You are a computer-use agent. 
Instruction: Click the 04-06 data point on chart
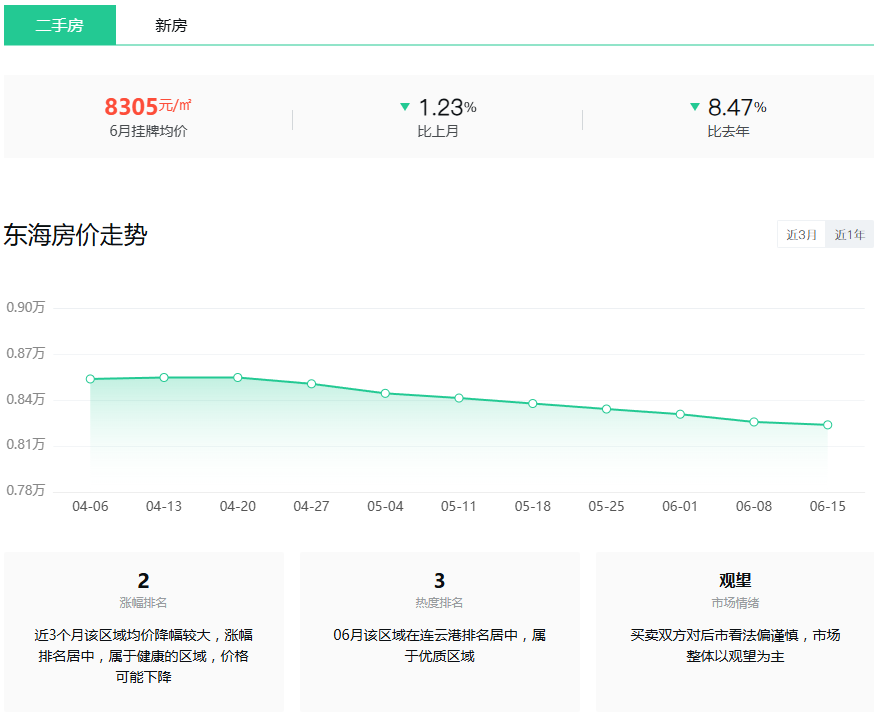90,379
